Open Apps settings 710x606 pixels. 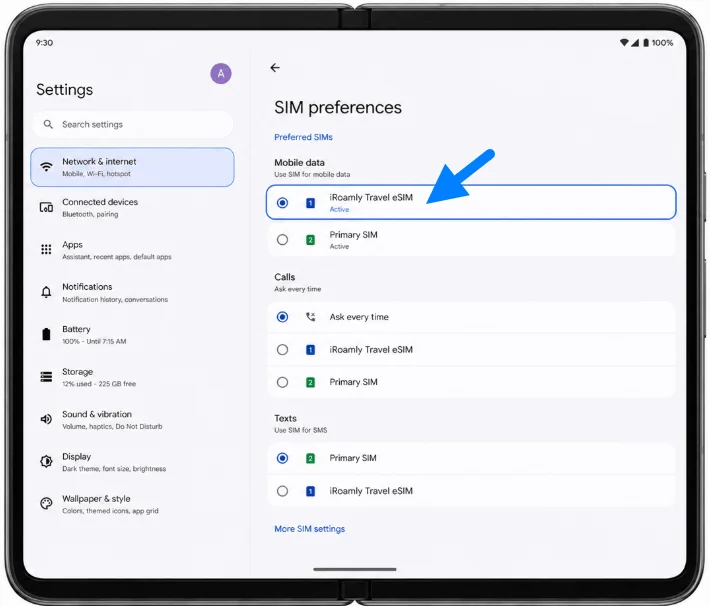tap(132, 250)
